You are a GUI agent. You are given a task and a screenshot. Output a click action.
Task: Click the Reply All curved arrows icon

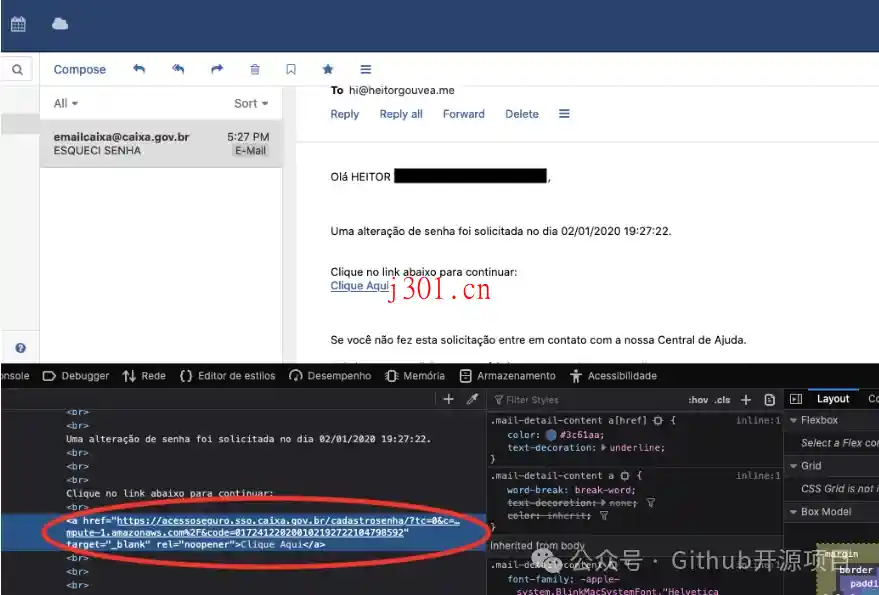(x=178, y=69)
